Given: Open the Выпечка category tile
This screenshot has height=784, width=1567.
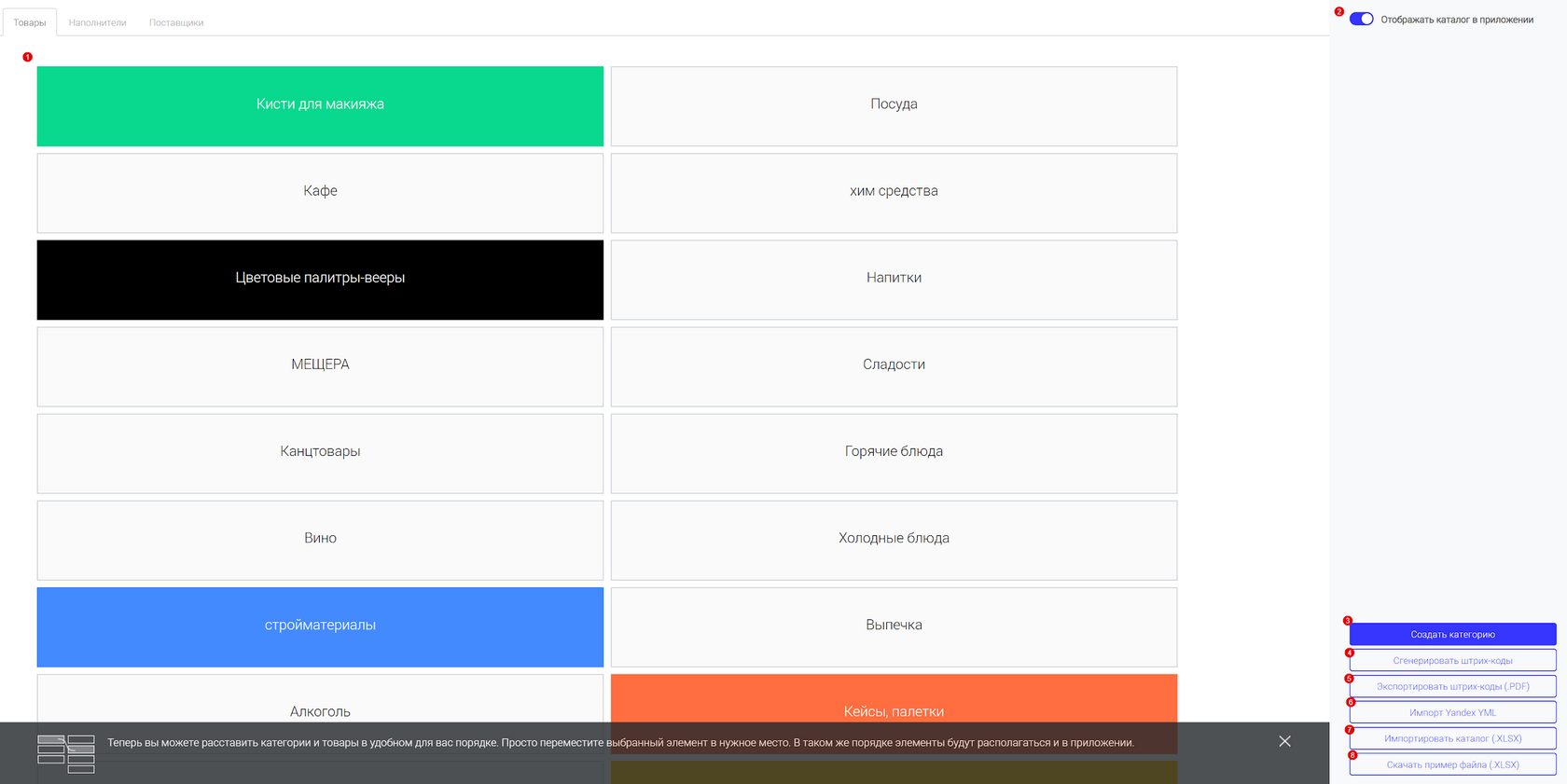Looking at the screenshot, I should coord(894,626).
